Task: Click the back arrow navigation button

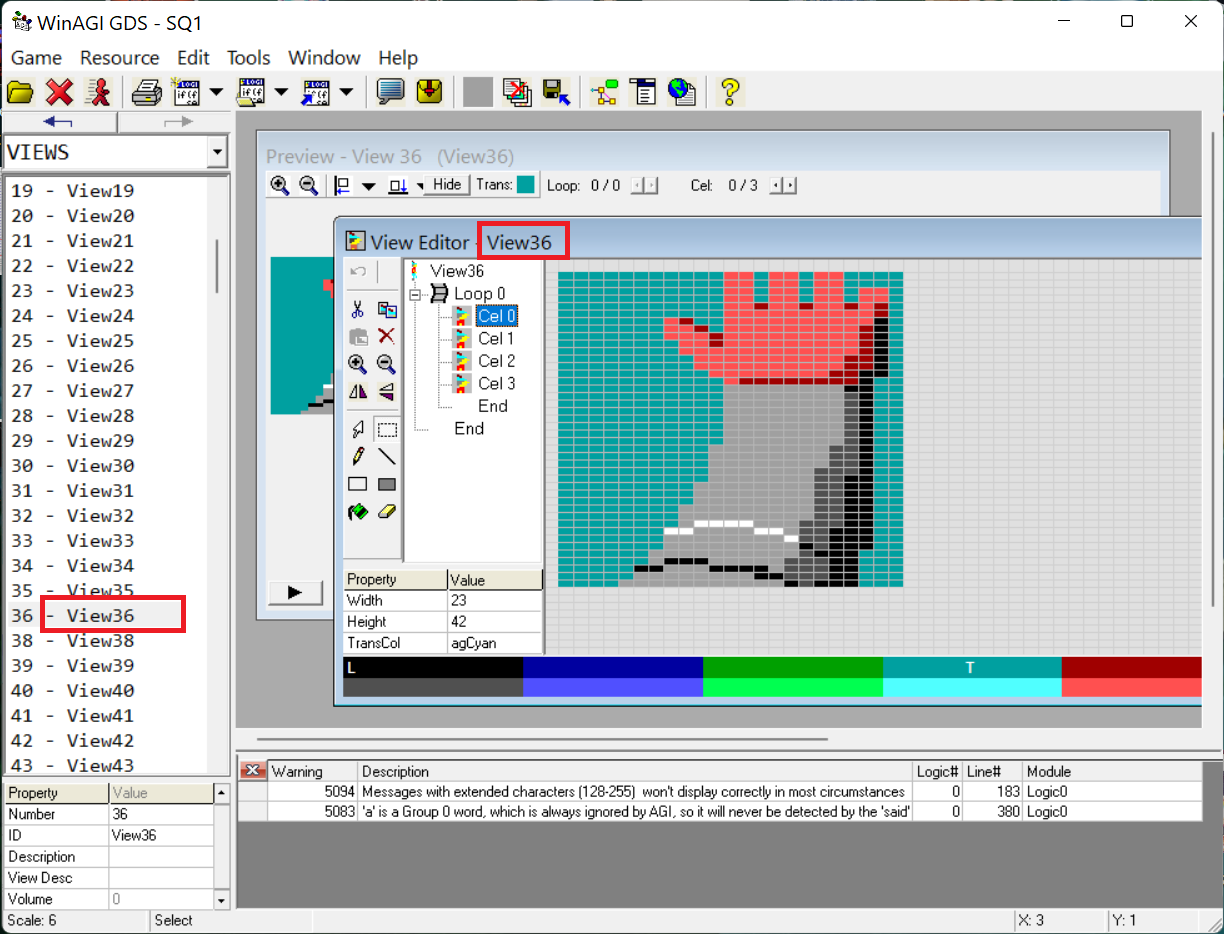Action: [59, 122]
